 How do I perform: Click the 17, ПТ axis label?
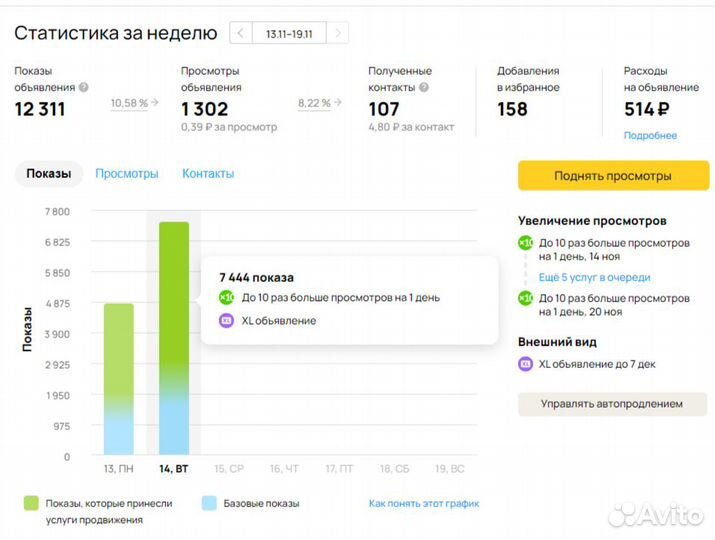339,469
